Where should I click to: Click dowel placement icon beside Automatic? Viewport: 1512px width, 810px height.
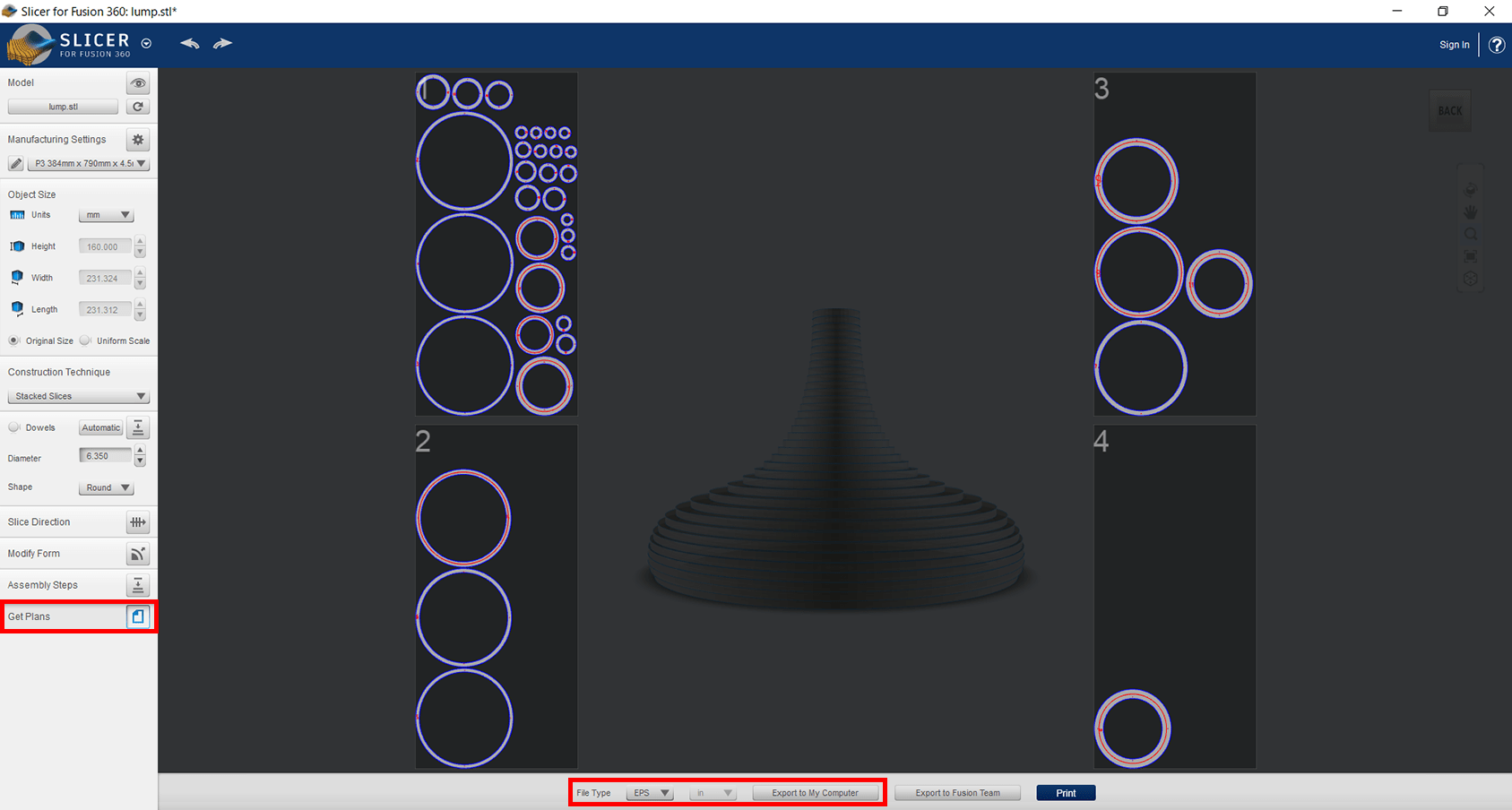138,428
